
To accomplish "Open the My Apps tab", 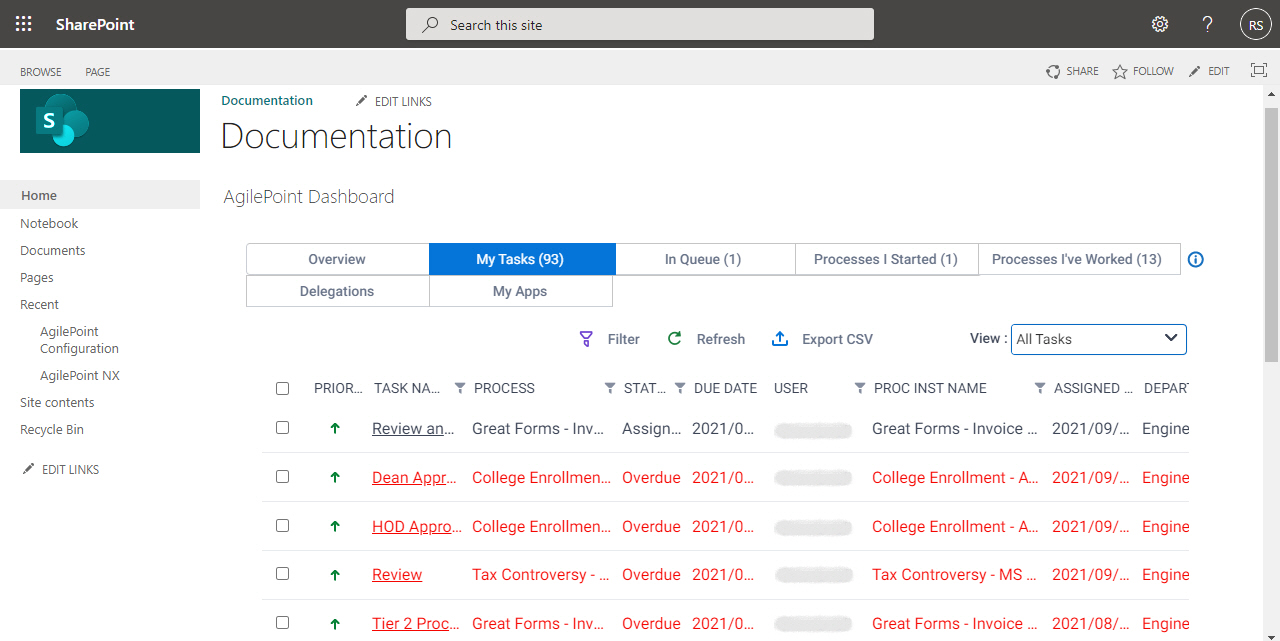I will click(x=520, y=291).
